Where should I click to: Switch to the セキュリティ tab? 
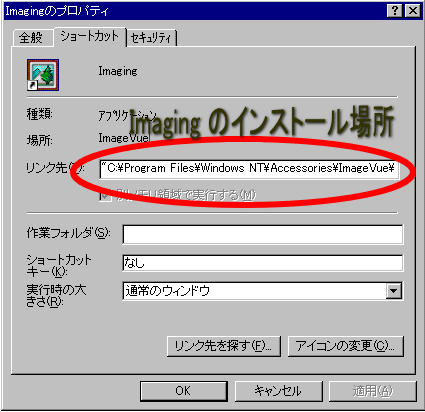(x=151, y=38)
